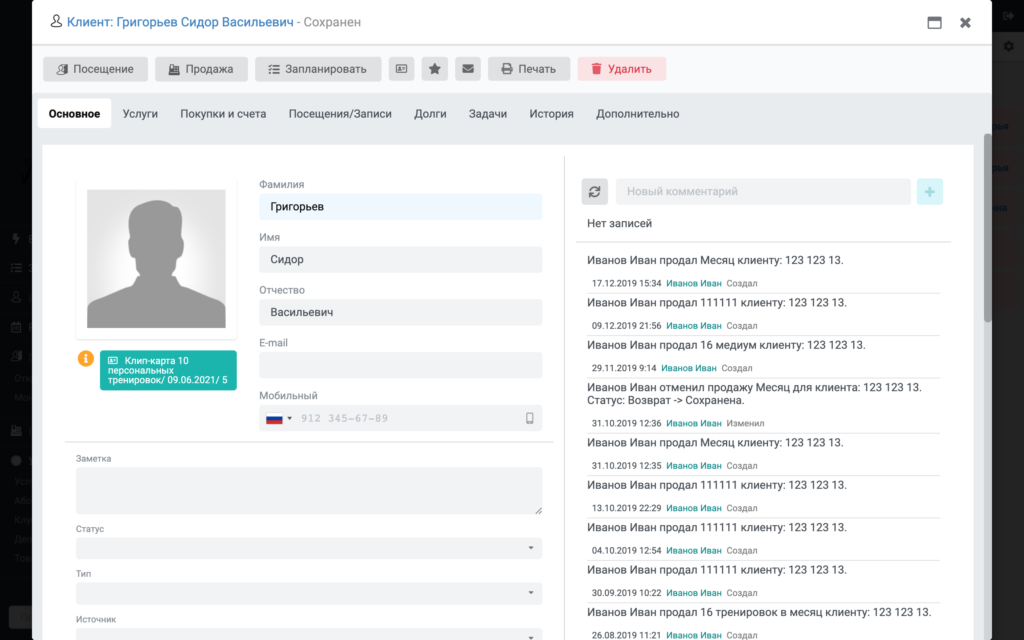Viewport: 1024px width, 640px height.
Task: Switch to the Услуги tab
Action: click(140, 114)
